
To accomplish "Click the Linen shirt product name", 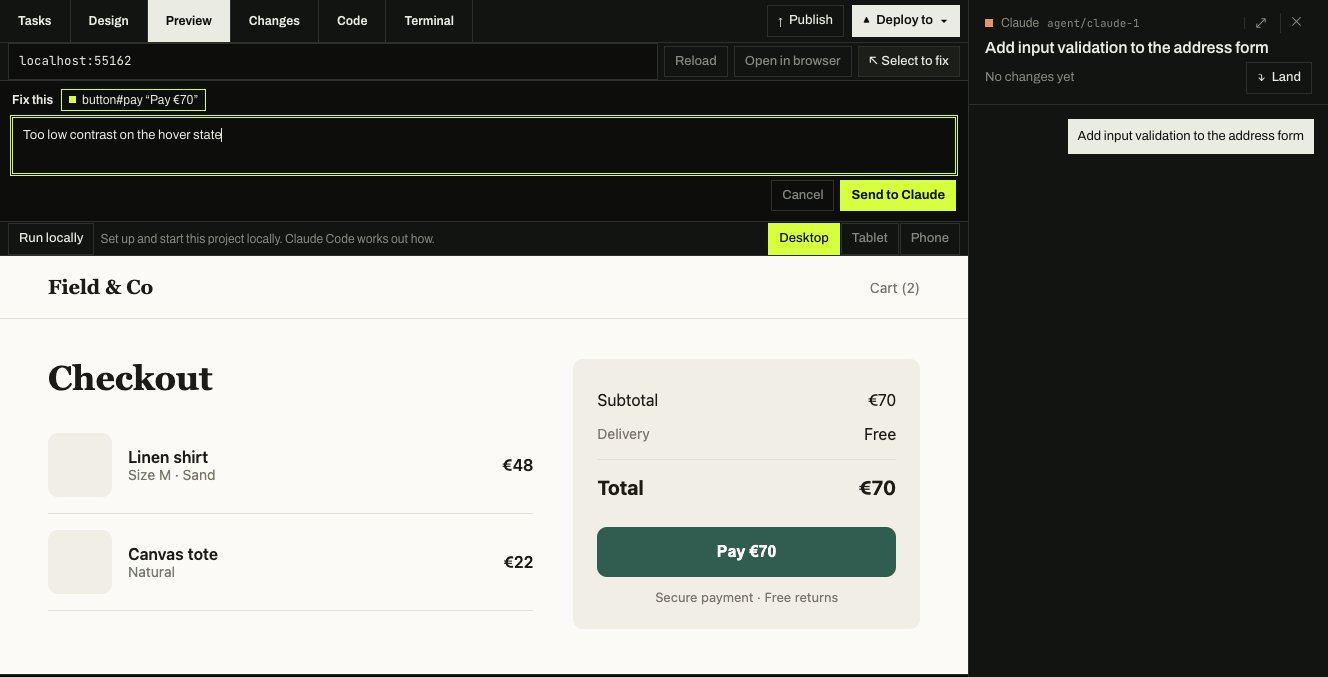I will 168,457.
